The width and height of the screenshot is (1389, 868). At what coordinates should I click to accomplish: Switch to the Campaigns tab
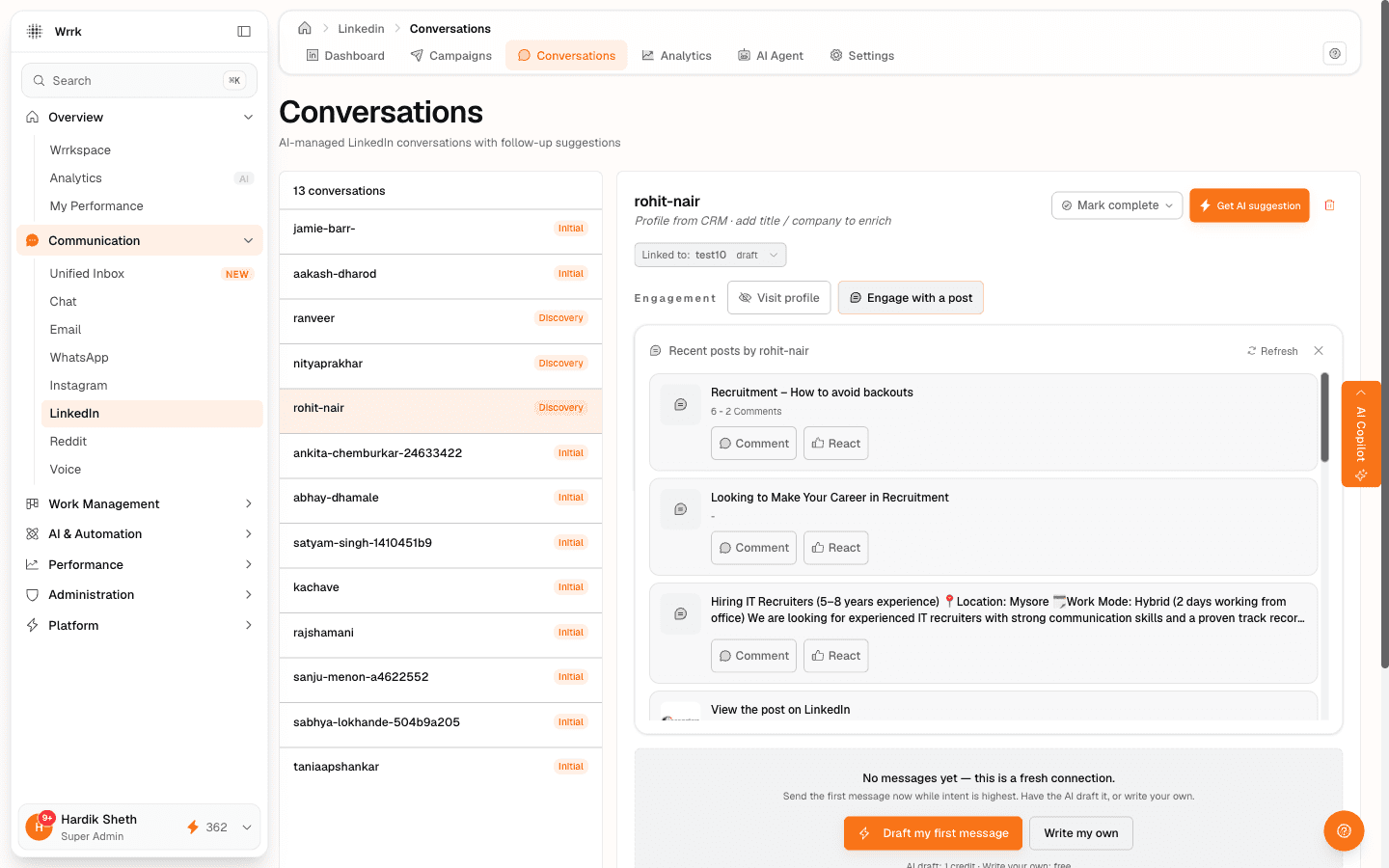[x=451, y=56]
